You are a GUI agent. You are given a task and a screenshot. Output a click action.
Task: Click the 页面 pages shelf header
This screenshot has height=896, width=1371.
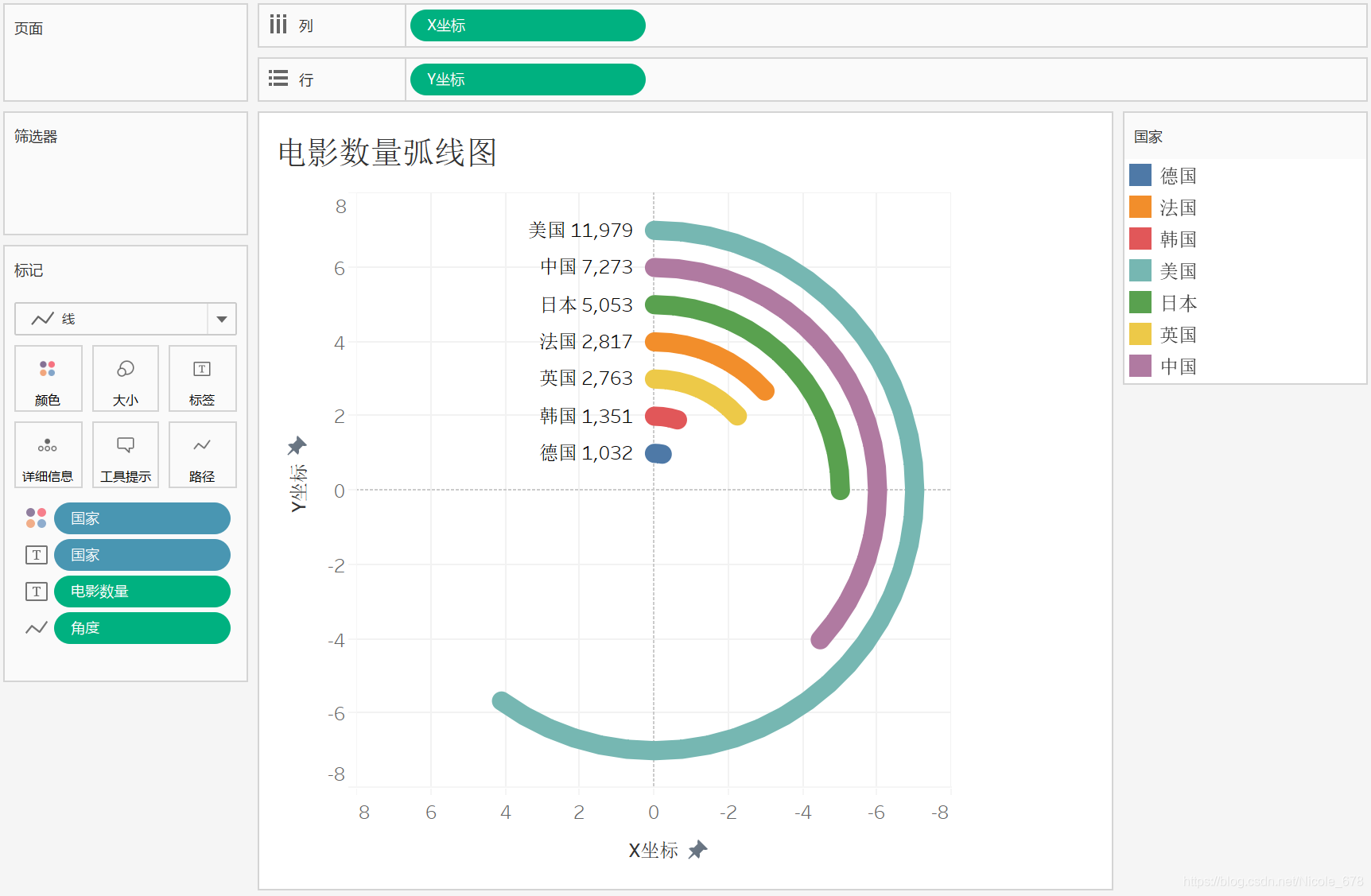point(29,29)
